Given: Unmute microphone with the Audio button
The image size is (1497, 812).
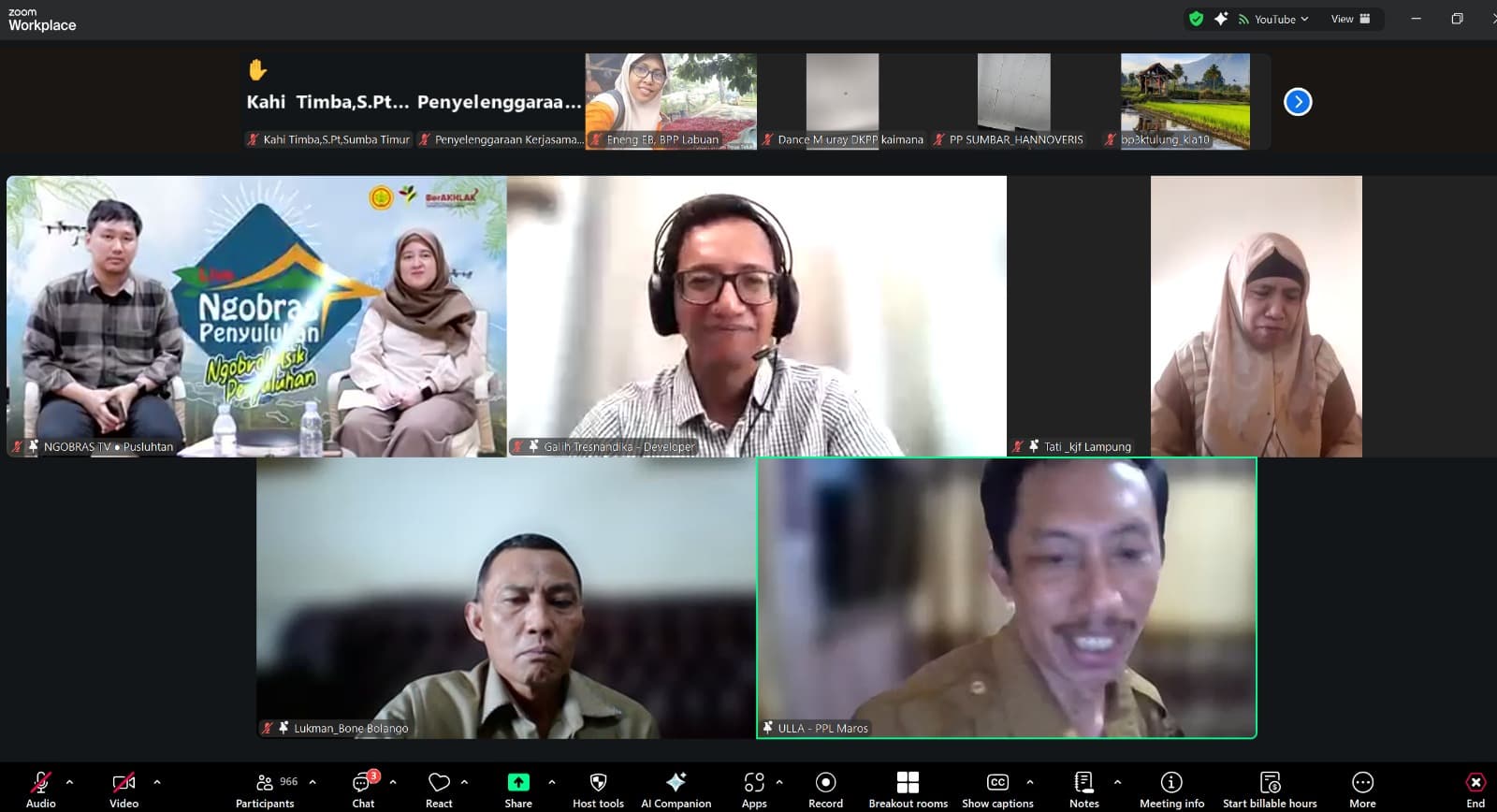Looking at the screenshot, I should [x=40, y=789].
